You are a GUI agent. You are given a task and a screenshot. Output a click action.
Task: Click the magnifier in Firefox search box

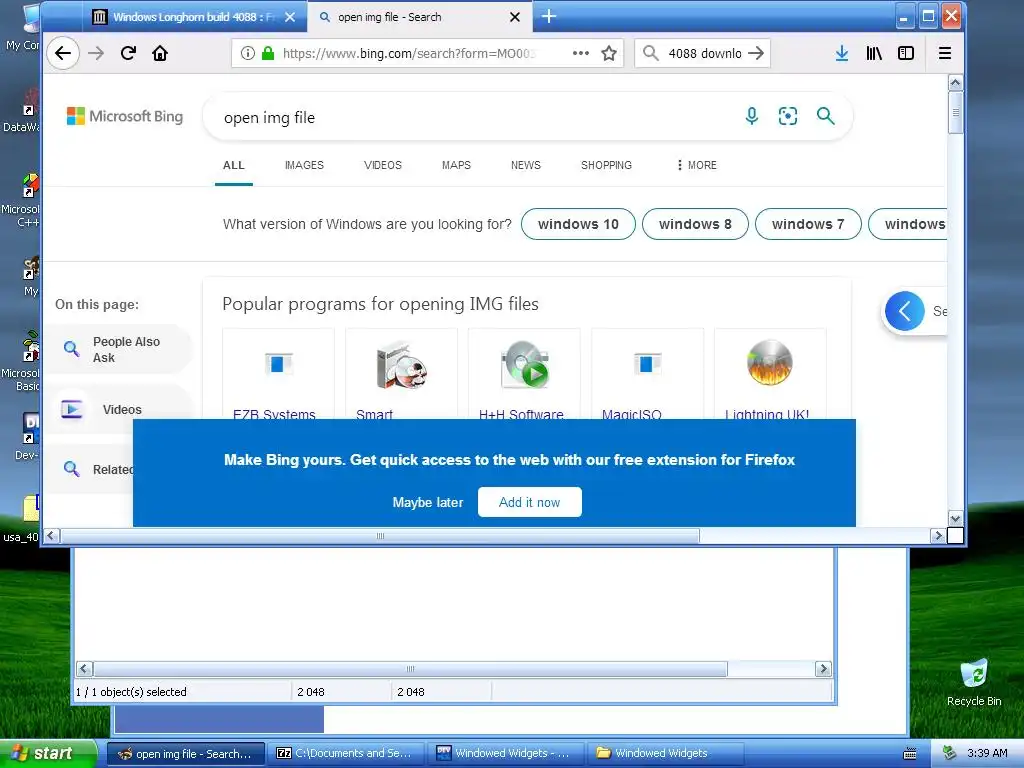click(x=650, y=53)
